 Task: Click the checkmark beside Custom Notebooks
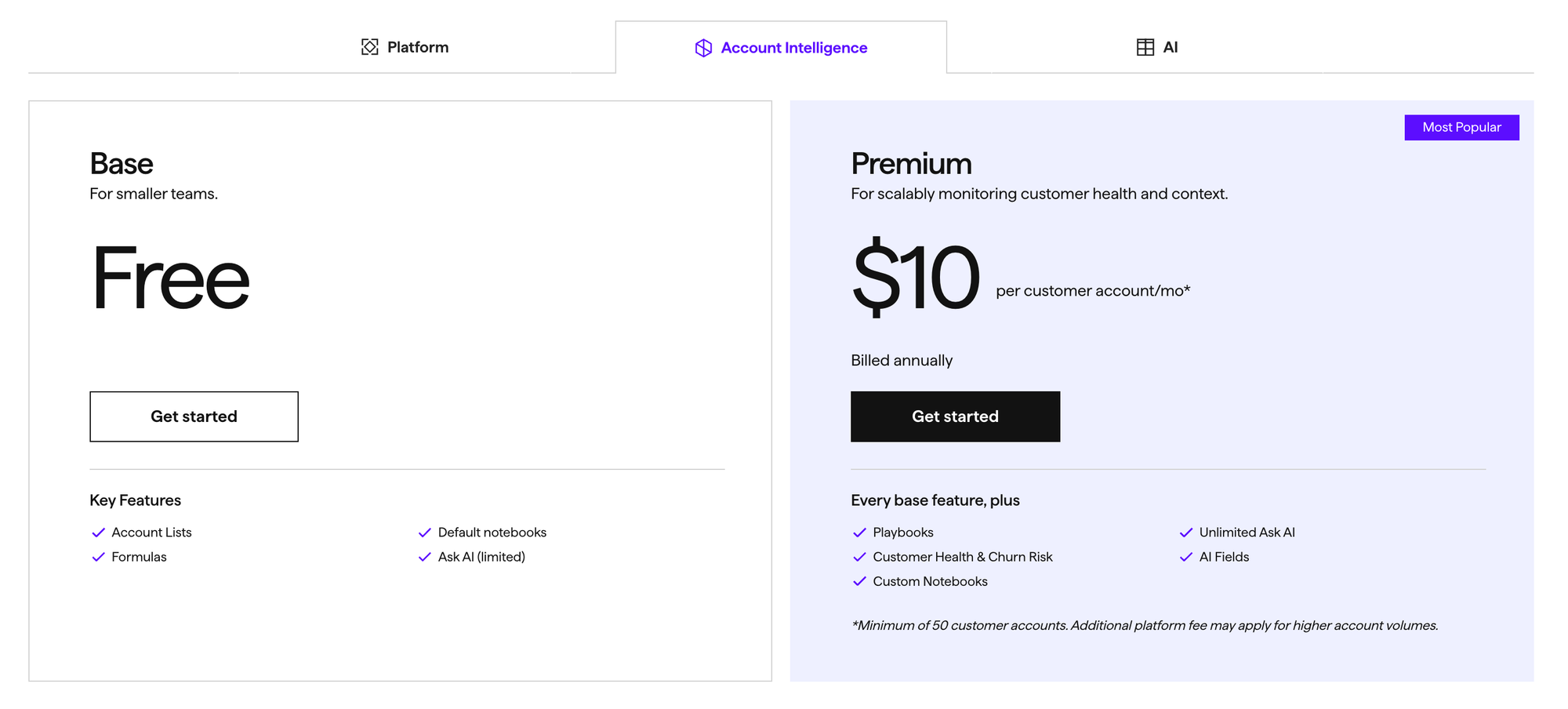(859, 581)
